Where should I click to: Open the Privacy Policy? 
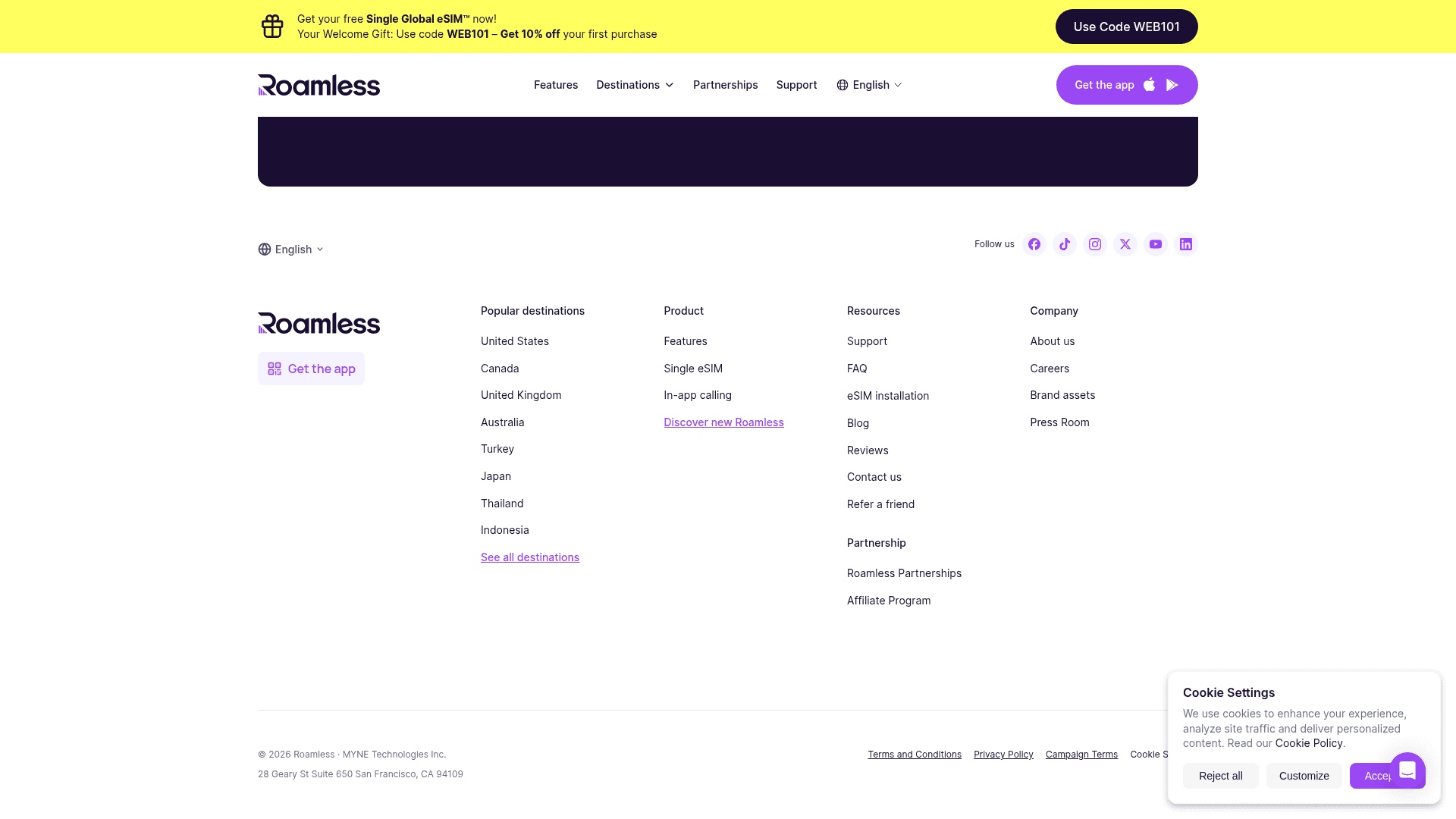point(1003,754)
